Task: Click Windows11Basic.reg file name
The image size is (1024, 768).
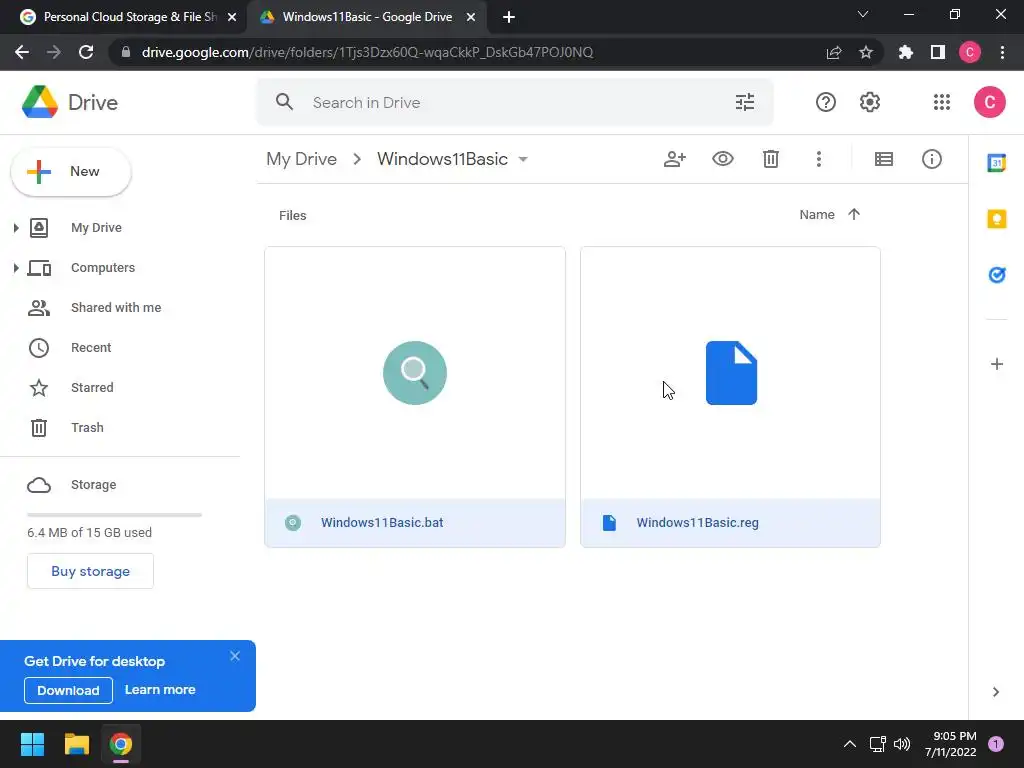Action: [697, 523]
